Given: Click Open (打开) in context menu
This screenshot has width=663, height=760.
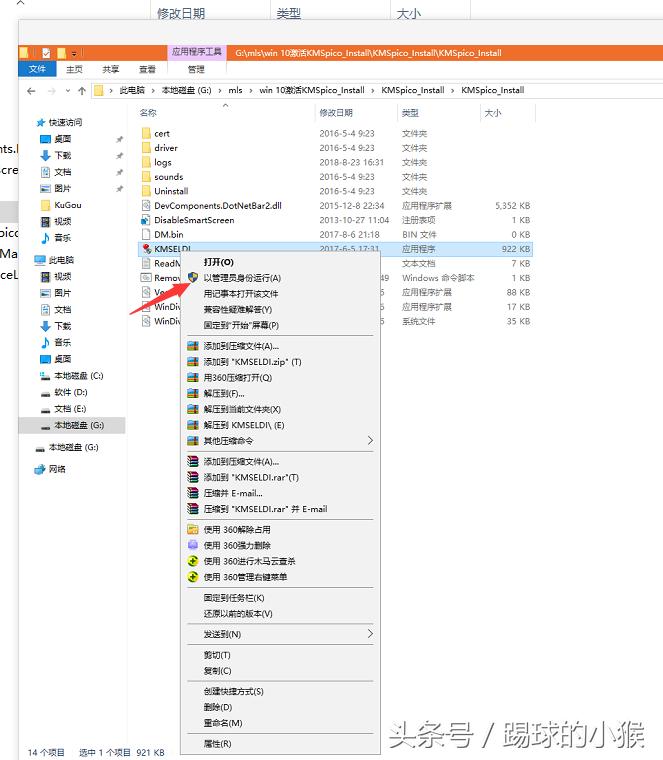Looking at the screenshot, I should pos(219,262).
